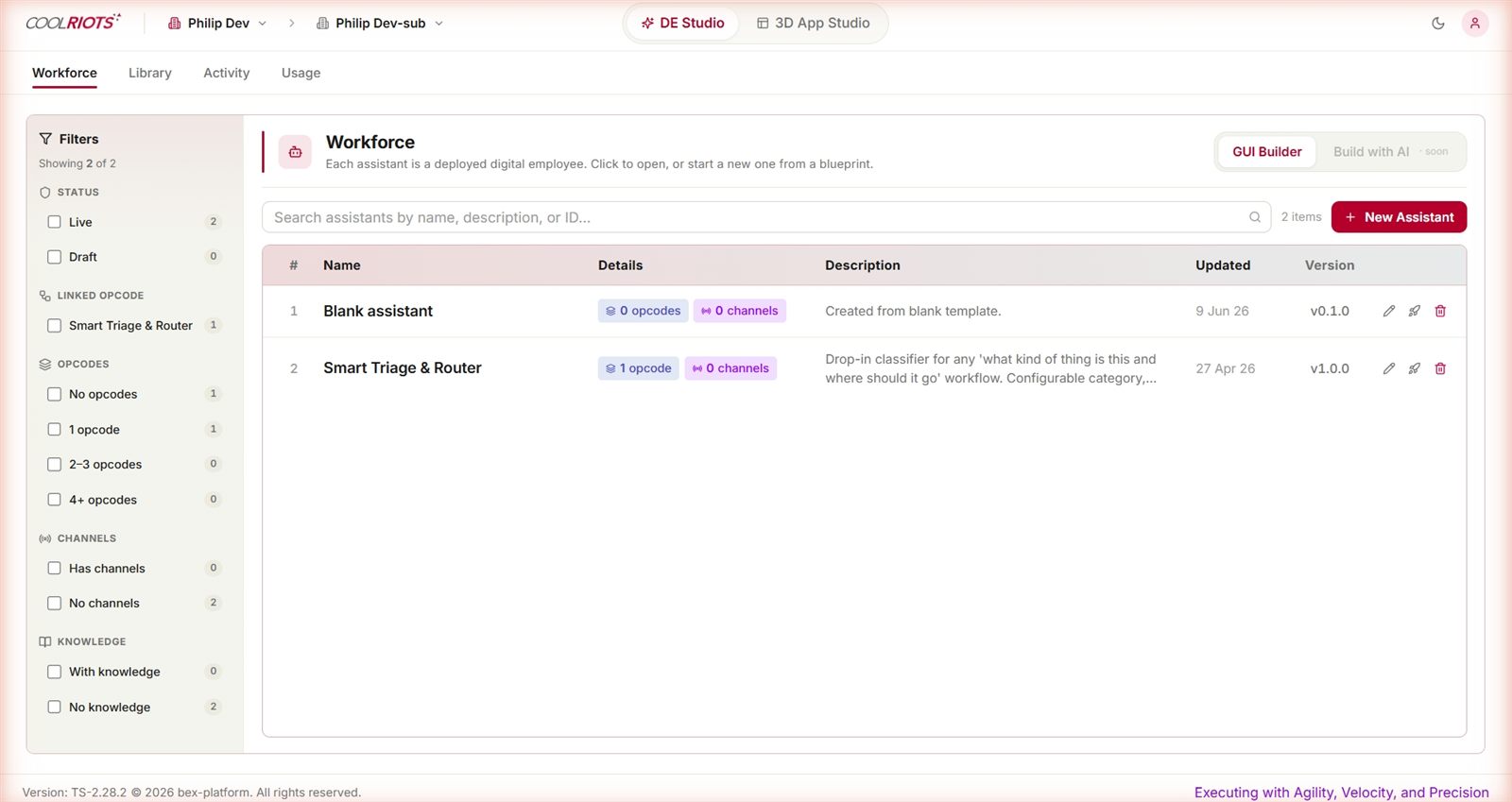The image size is (1512, 802).
Task: Open the Philip Dev workspace dropdown
Action: coord(217,23)
